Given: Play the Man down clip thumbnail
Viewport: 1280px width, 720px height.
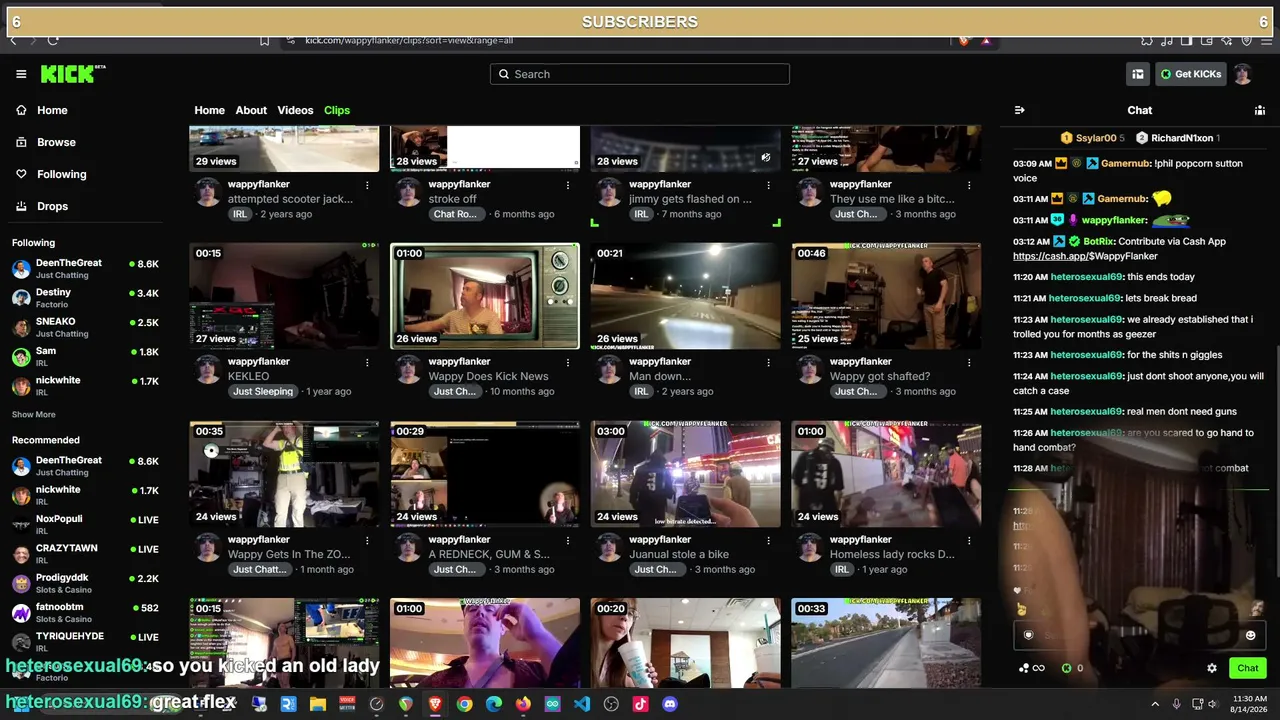Looking at the screenshot, I should (x=686, y=296).
